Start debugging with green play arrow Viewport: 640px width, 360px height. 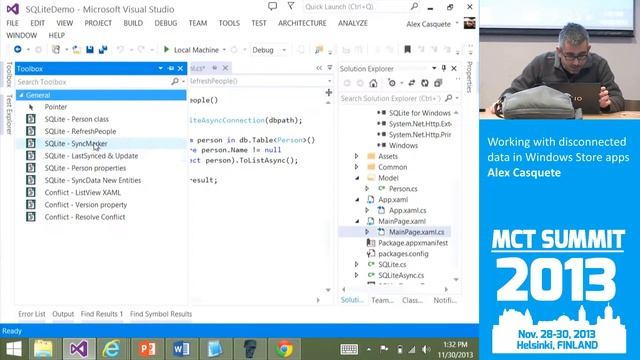[x=166, y=49]
